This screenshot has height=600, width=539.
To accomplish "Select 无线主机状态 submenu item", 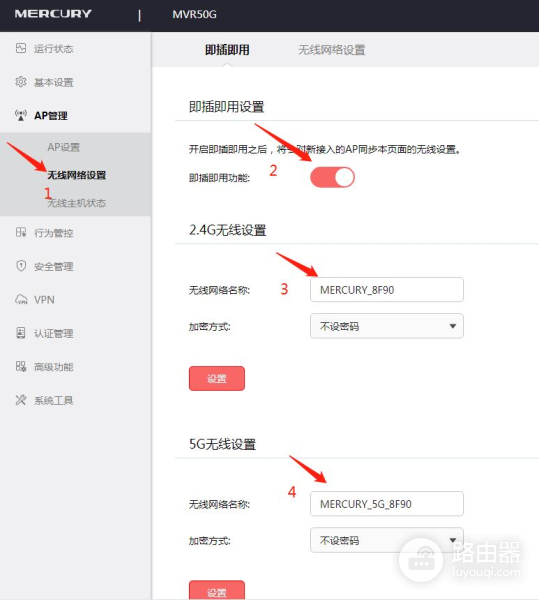I will click(x=77, y=203).
